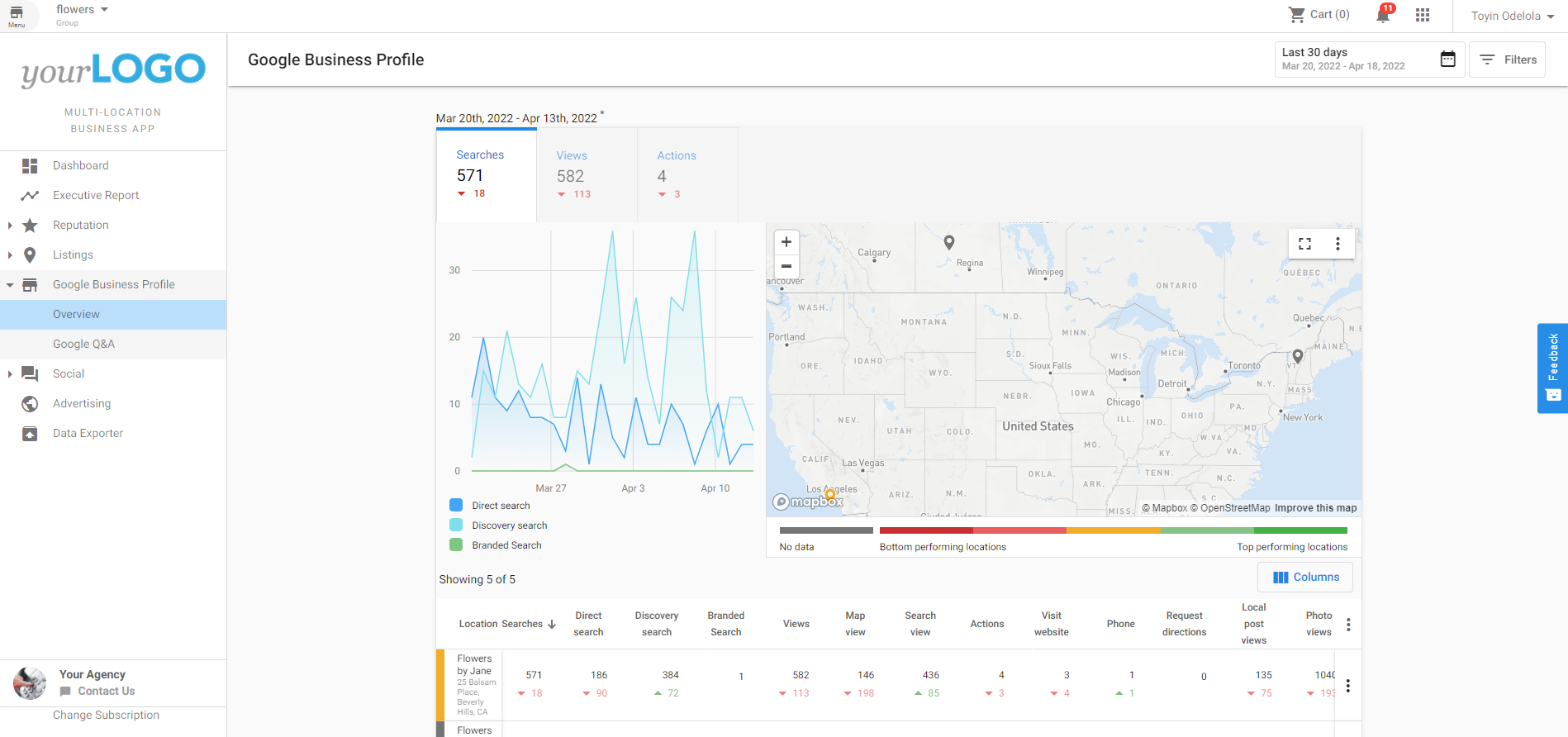
Task: Open the calendar date picker icon
Action: click(1448, 59)
